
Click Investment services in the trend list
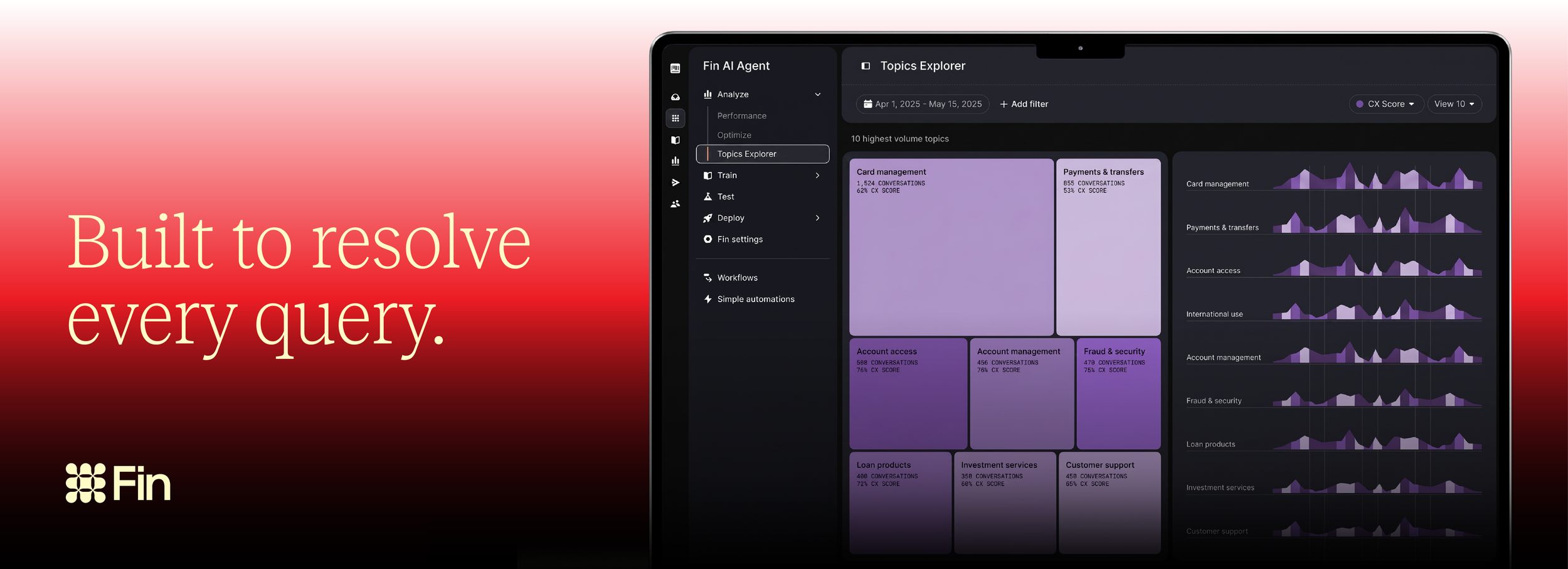click(1220, 487)
